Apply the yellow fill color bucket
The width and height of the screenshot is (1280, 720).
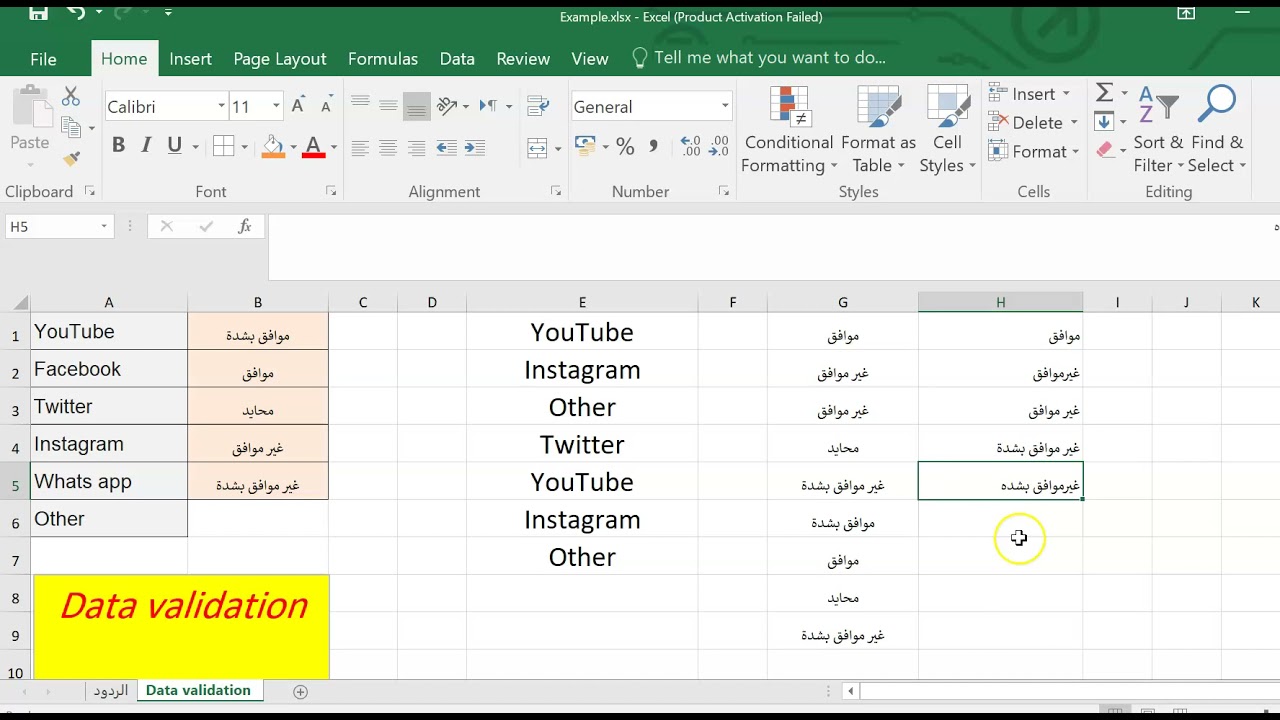pos(273,146)
